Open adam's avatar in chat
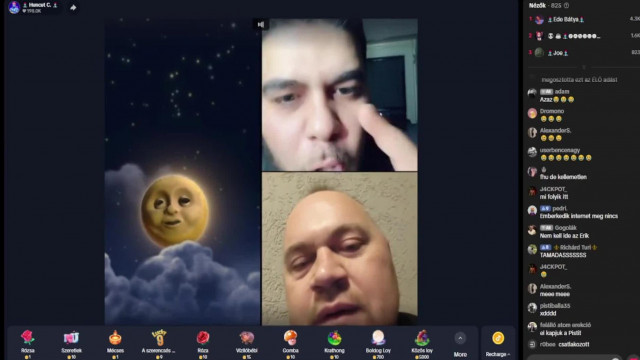The width and height of the screenshot is (640, 360). click(532, 93)
